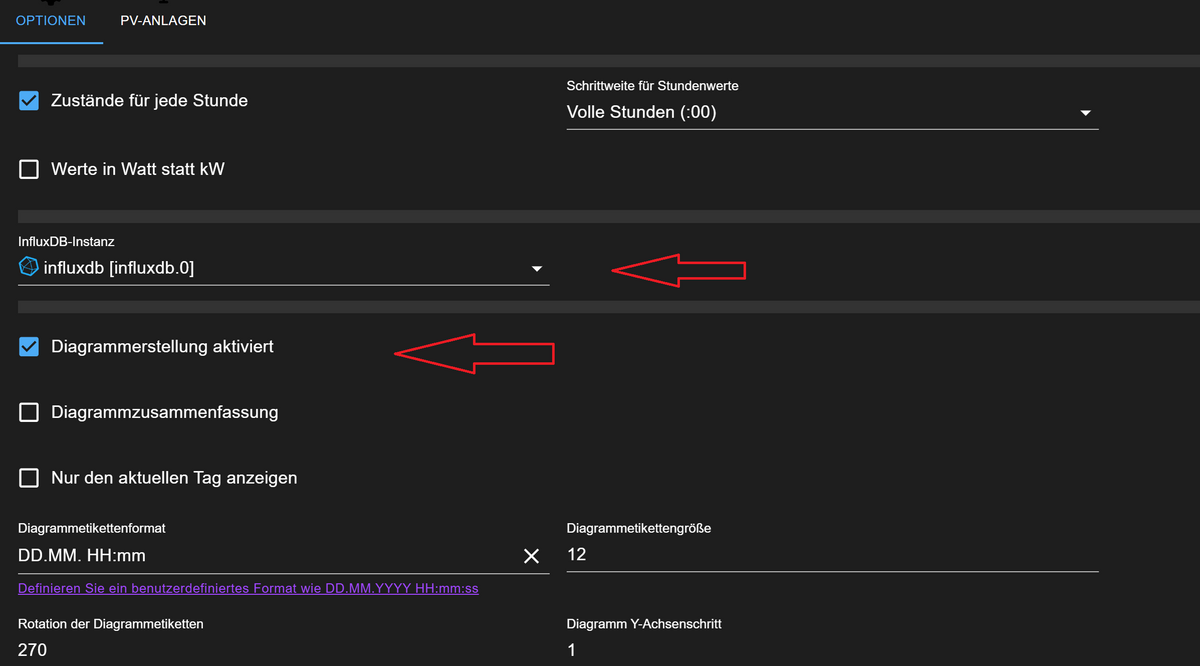Image resolution: width=1200 pixels, height=666 pixels.
Task: Disable Diagrammerstellung aktiviert checkbox
Action: [29, 347]
